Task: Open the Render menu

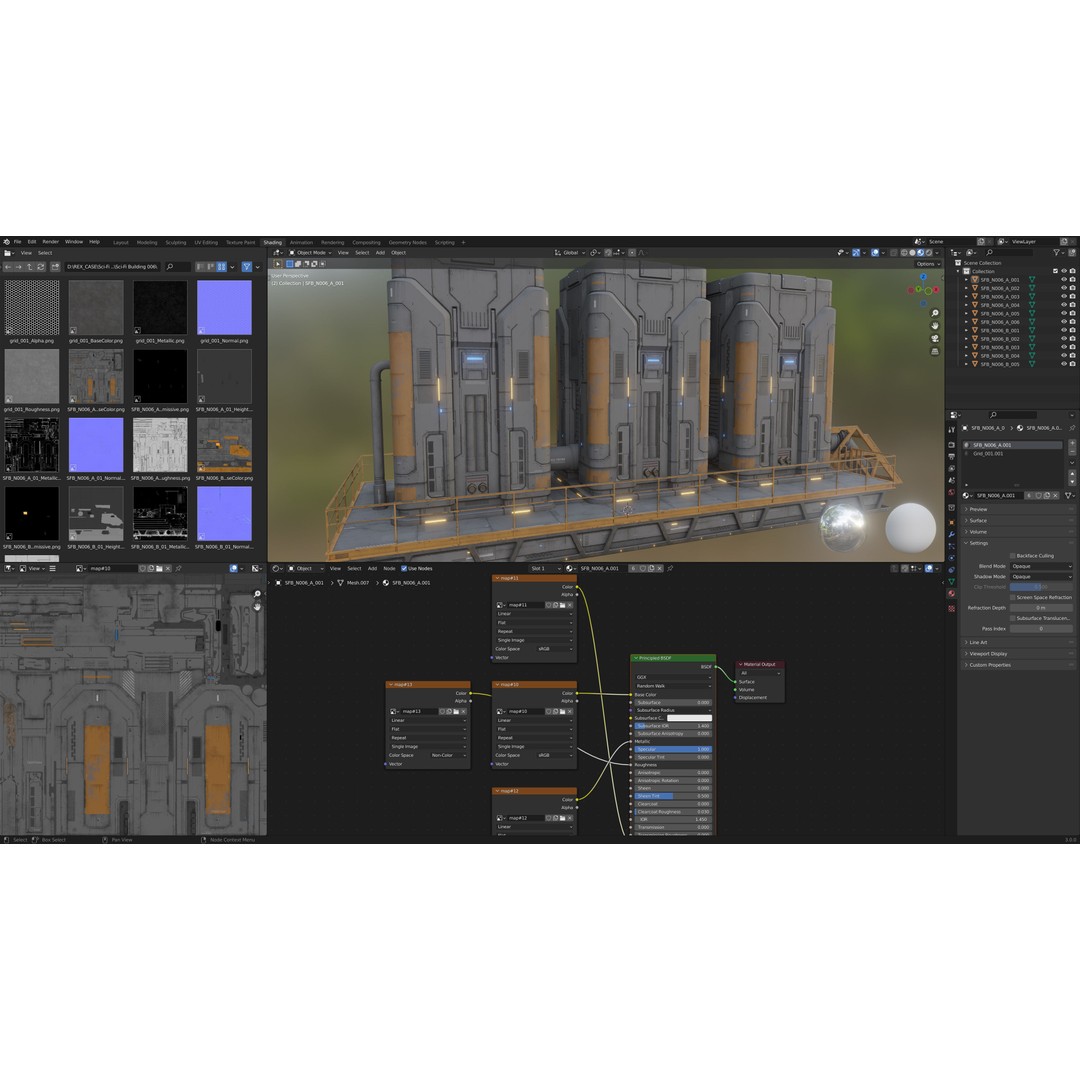Action: point(50,242)
